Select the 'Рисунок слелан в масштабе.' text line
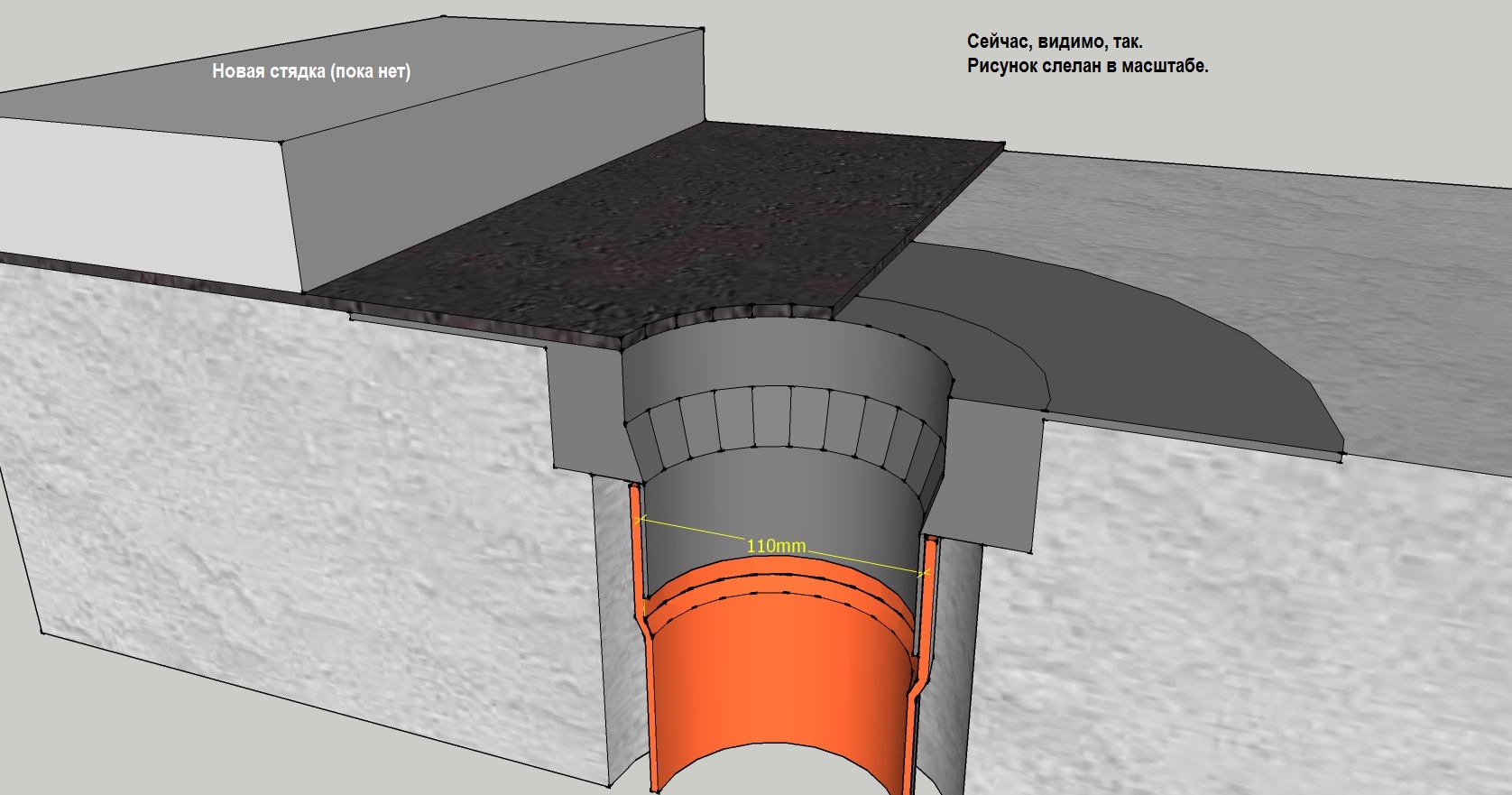This screenshot has width=1512, height=795. [1087, 66]
